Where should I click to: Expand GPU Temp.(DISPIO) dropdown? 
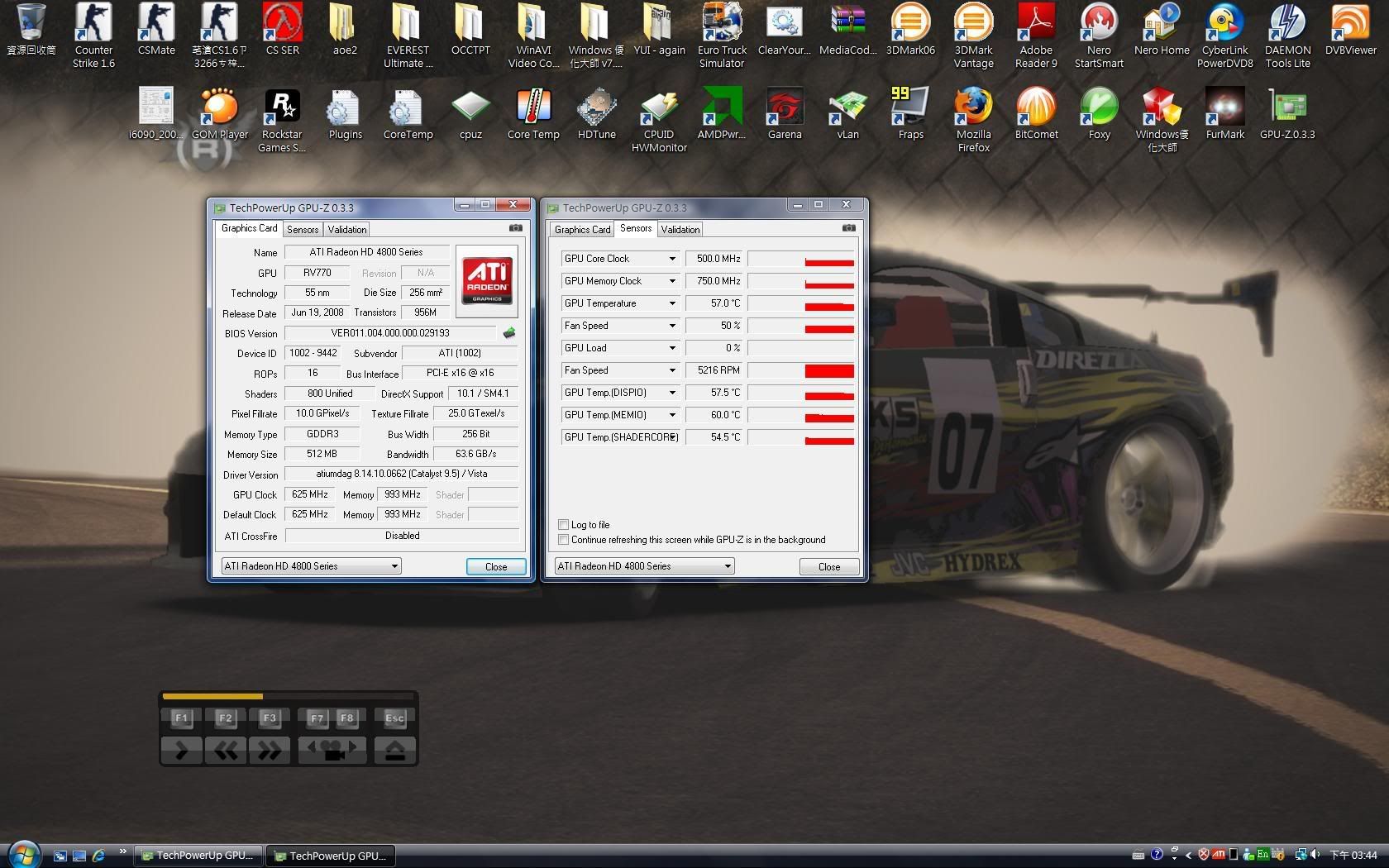672,393
